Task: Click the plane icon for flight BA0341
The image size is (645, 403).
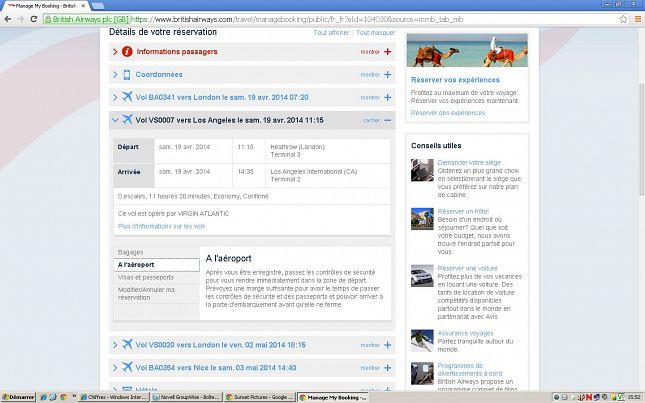Action: coord(127,97)
